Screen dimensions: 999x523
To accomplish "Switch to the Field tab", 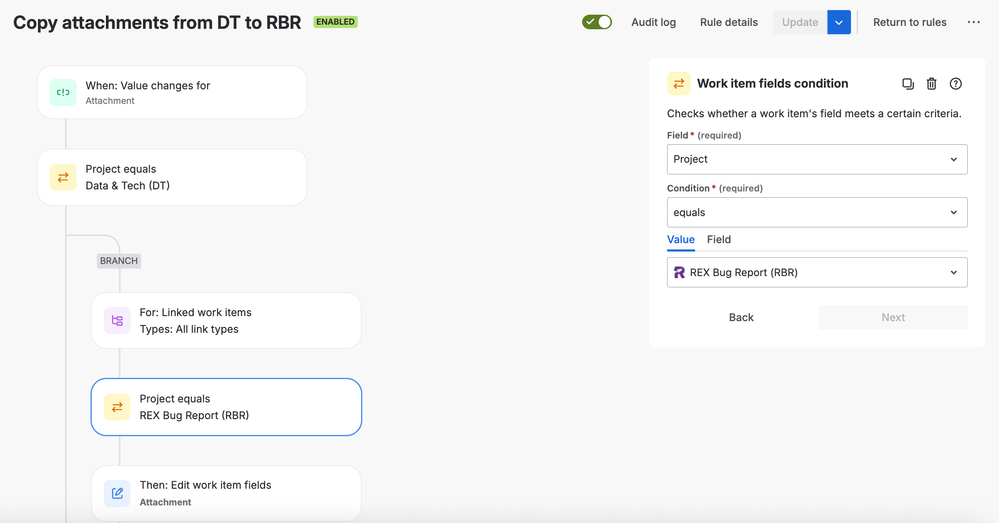I will (x=719, y=240).
